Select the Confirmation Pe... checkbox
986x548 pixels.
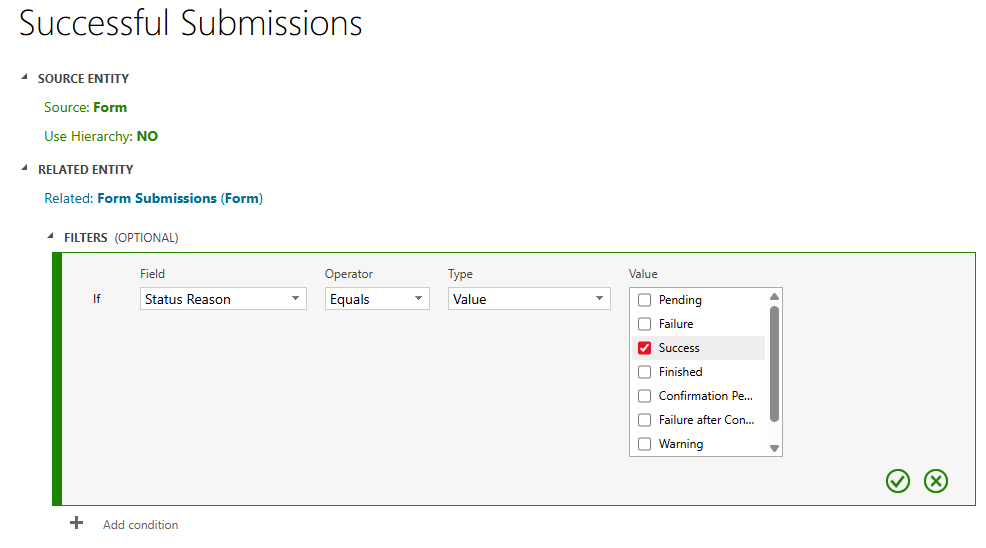coord(644,396)
